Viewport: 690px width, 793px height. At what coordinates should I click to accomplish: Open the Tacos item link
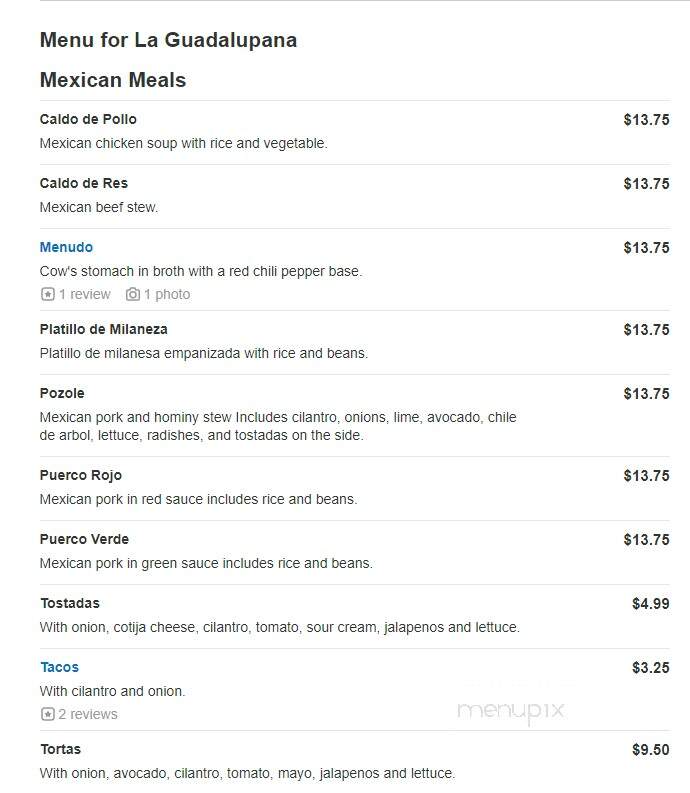click(x=60, y=667)
